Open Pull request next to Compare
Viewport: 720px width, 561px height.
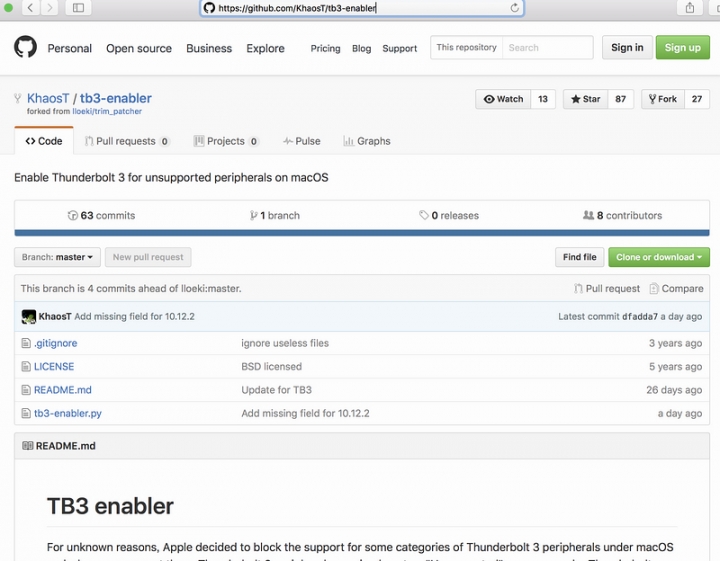tap(607, 288)
